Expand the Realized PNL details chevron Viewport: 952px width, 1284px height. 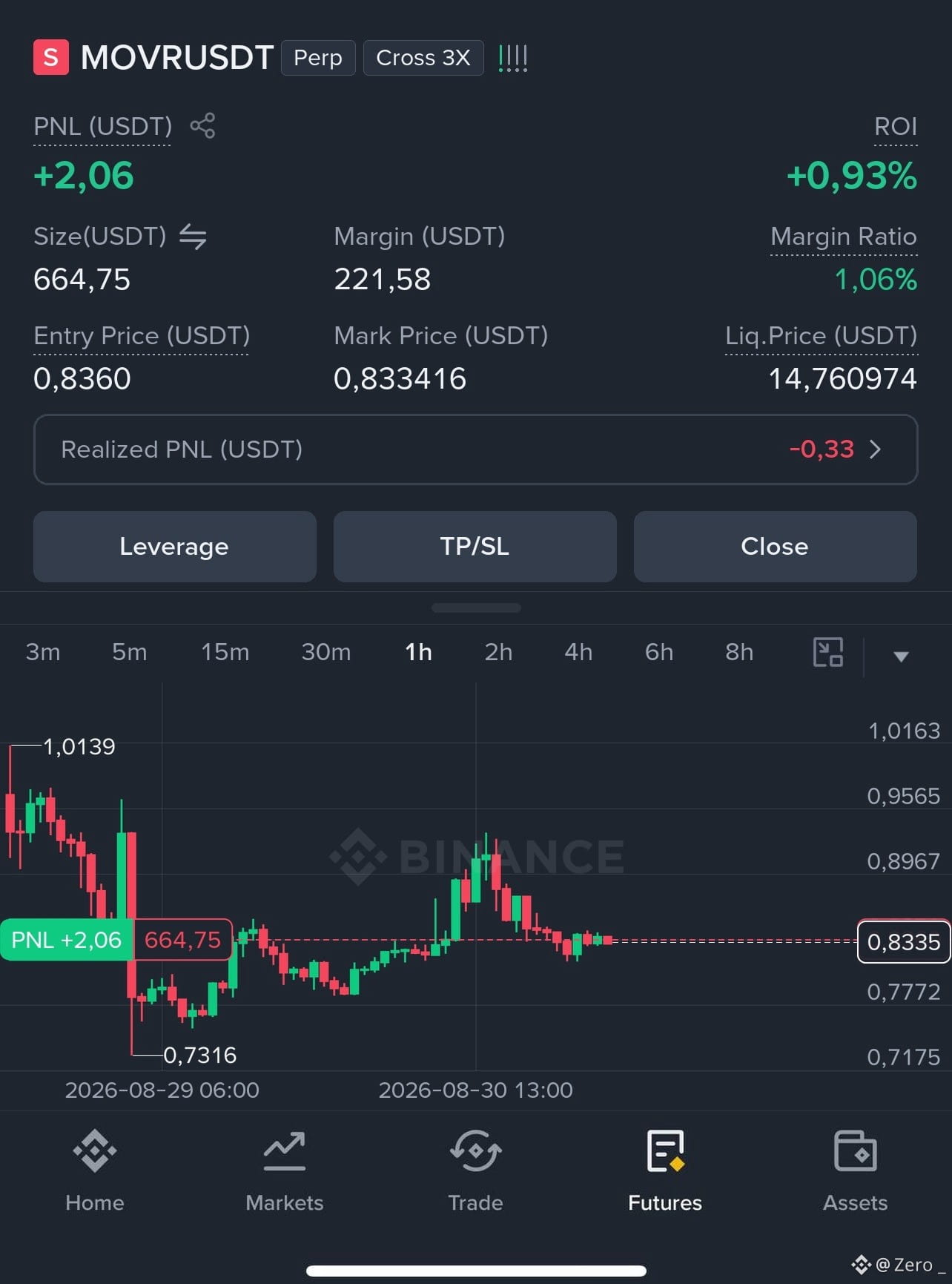tap(876, 450)
